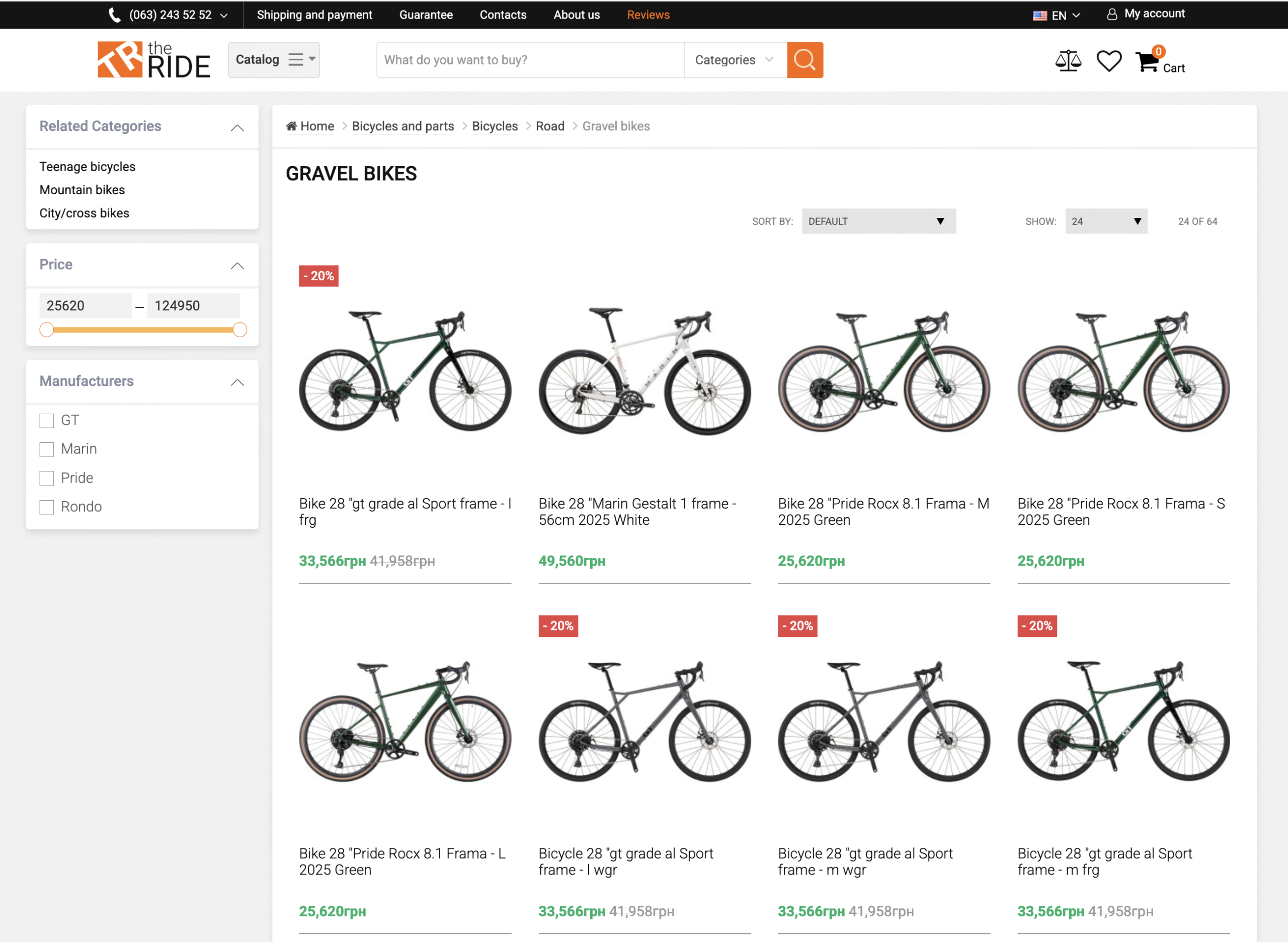The width and height of the screenshot is (1288, 942).
Task: Click the -20% badge on gt grade m frg
Action: click(1036, 626)
